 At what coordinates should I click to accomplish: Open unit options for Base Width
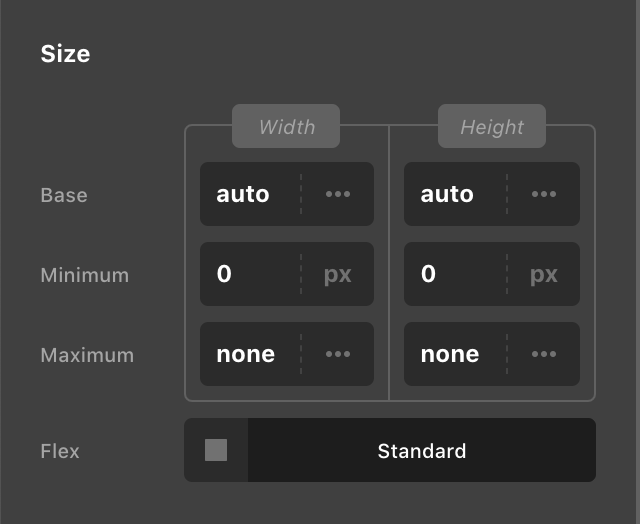coord(338,194)
